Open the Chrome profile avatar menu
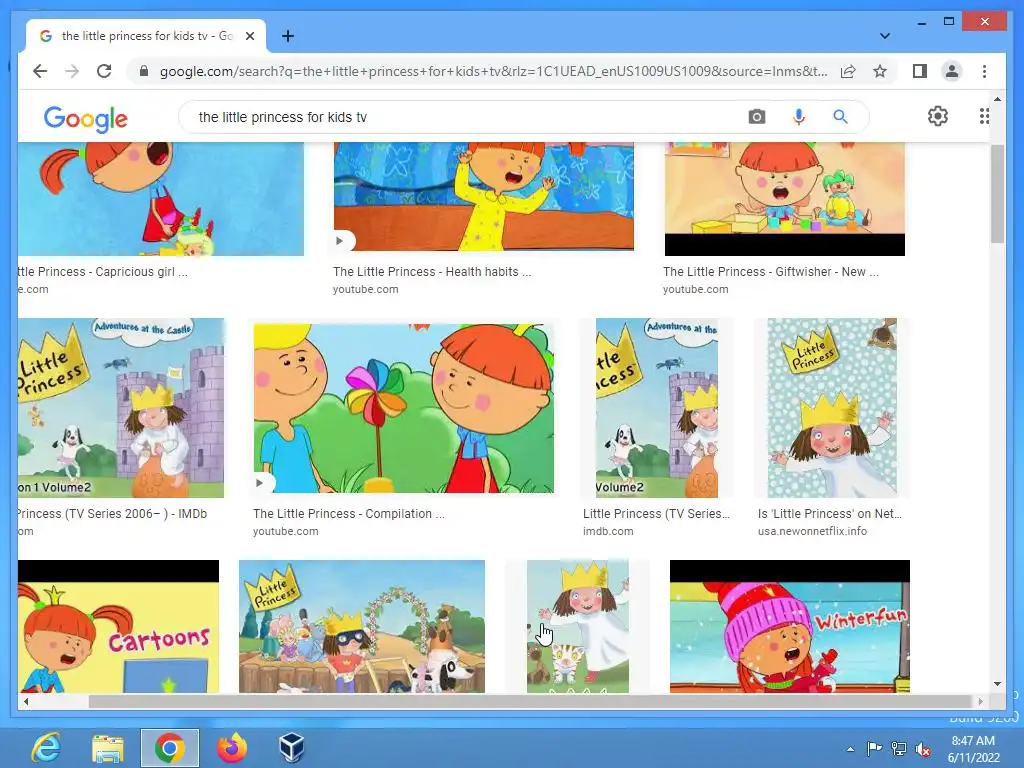This screenshot has width=1024, height=768. pos(952,71)
